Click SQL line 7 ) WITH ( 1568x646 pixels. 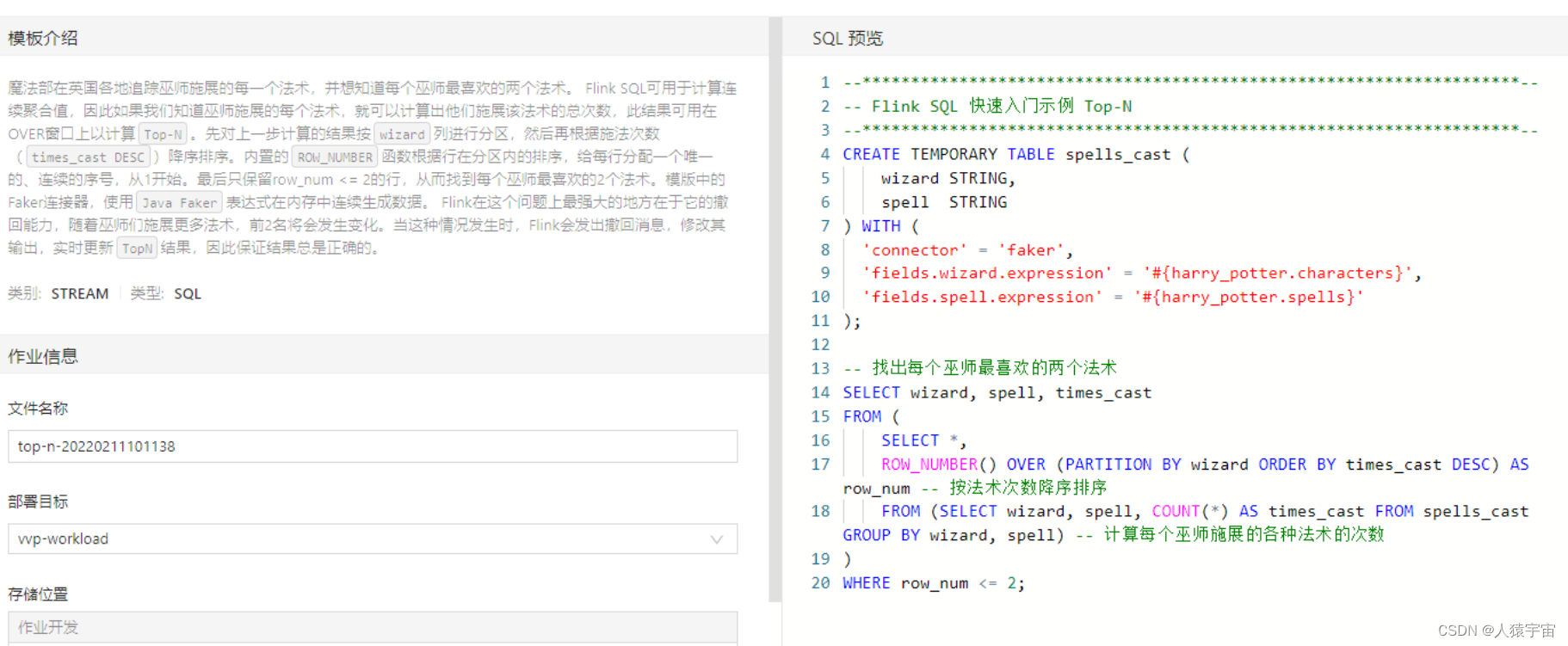[x=881, y=226]
